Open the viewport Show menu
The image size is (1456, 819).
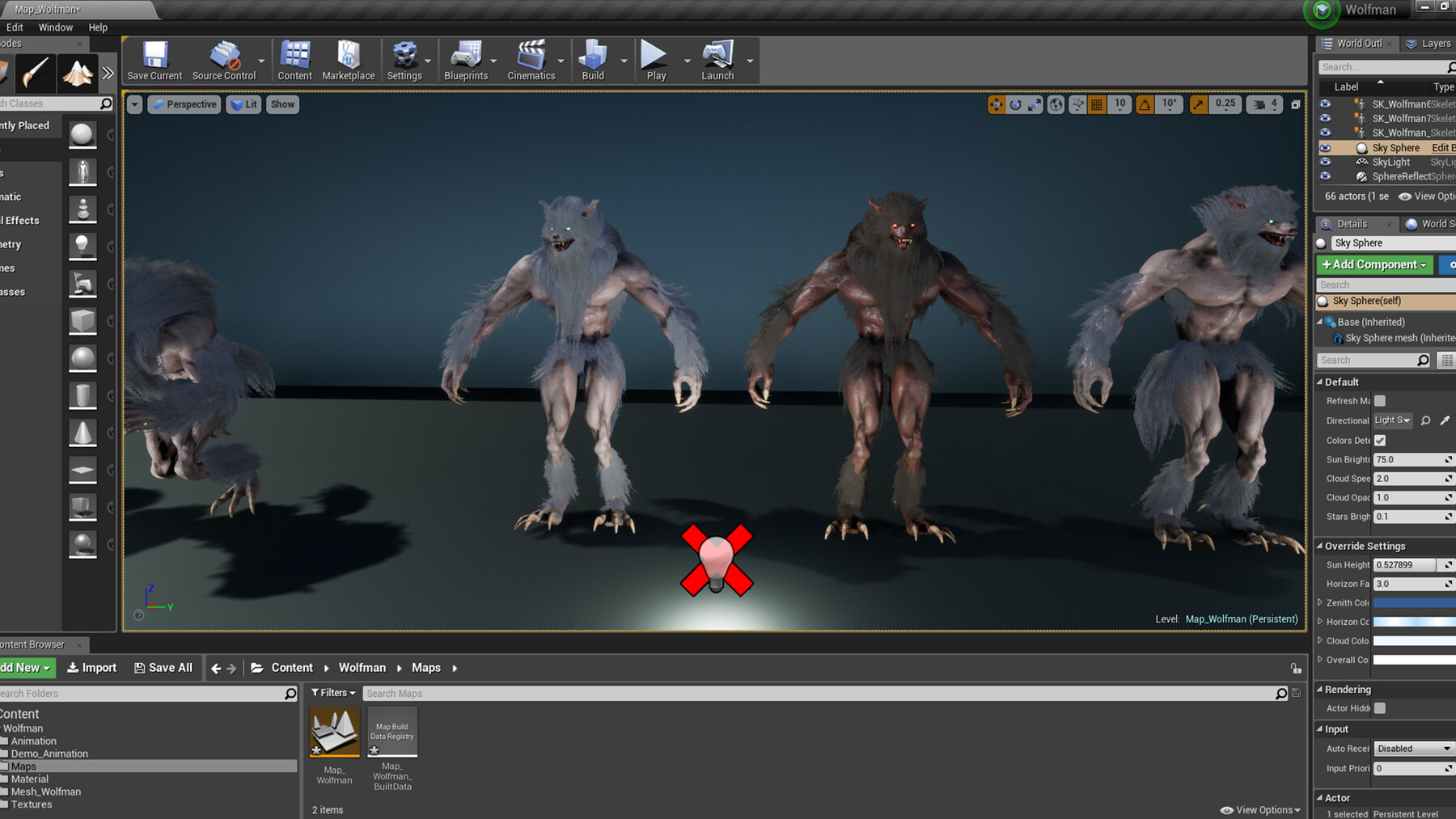tap(282, 104)
